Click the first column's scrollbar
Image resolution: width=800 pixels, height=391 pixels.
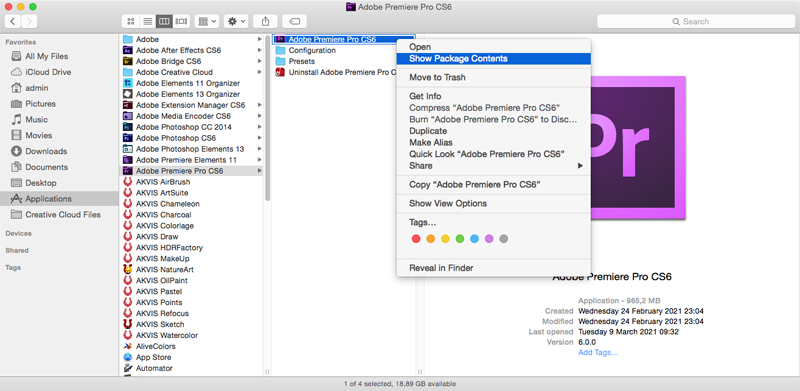267,118
